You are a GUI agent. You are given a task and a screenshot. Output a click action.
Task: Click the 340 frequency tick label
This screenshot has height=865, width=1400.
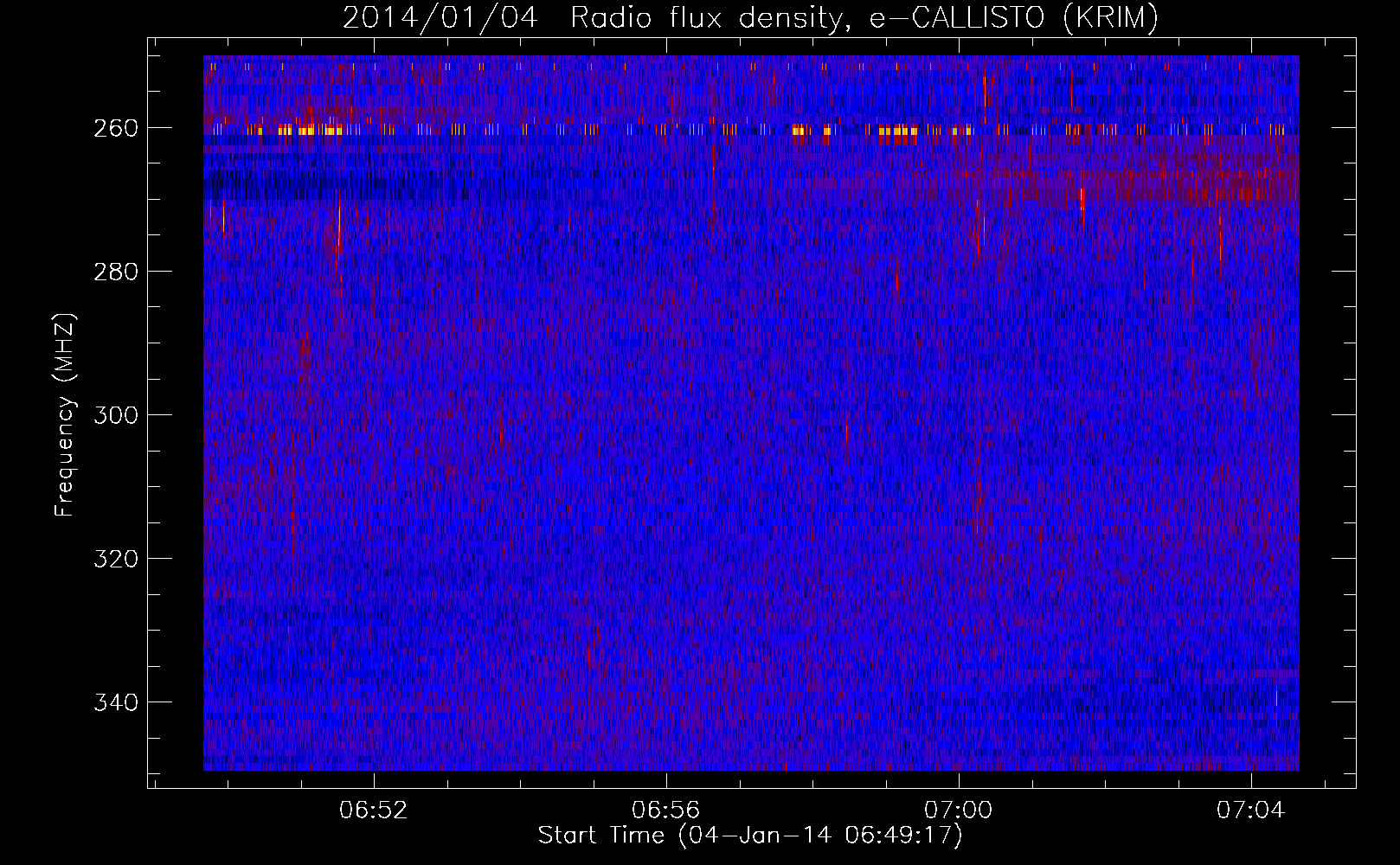[115, 702]
